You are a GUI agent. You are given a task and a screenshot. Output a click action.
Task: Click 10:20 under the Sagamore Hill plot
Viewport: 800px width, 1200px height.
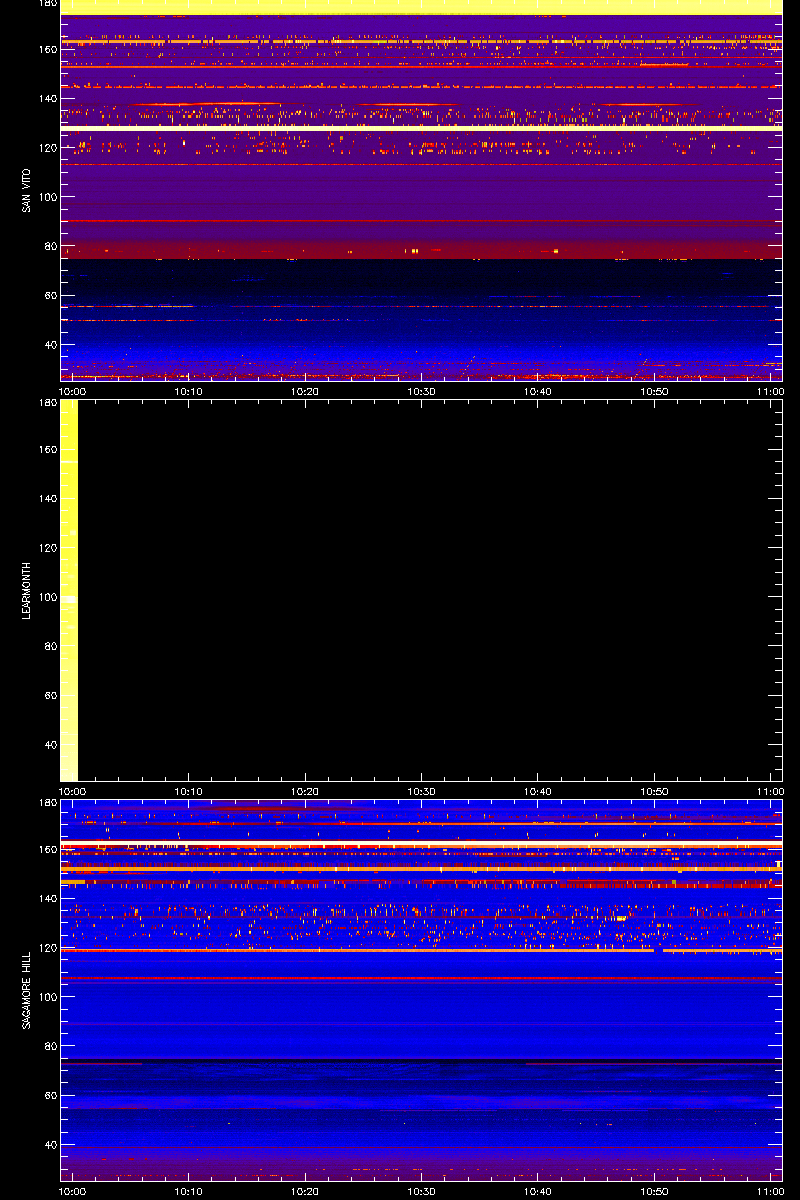[305, 1192]
